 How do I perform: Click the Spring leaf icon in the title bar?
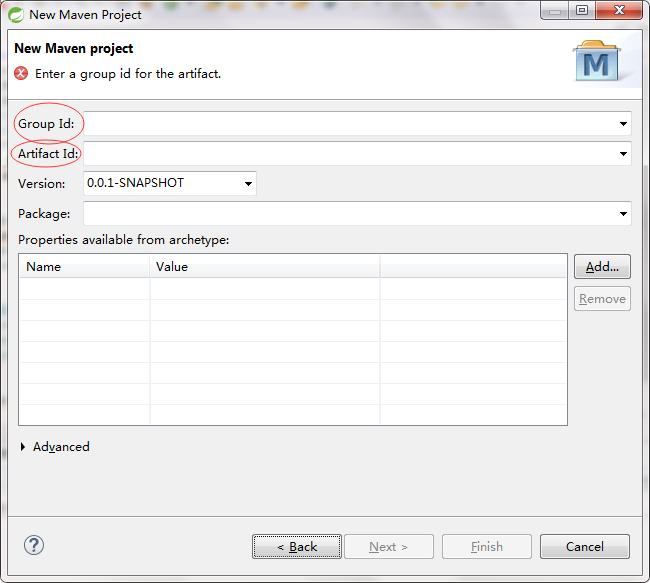(x=16, y=15)
